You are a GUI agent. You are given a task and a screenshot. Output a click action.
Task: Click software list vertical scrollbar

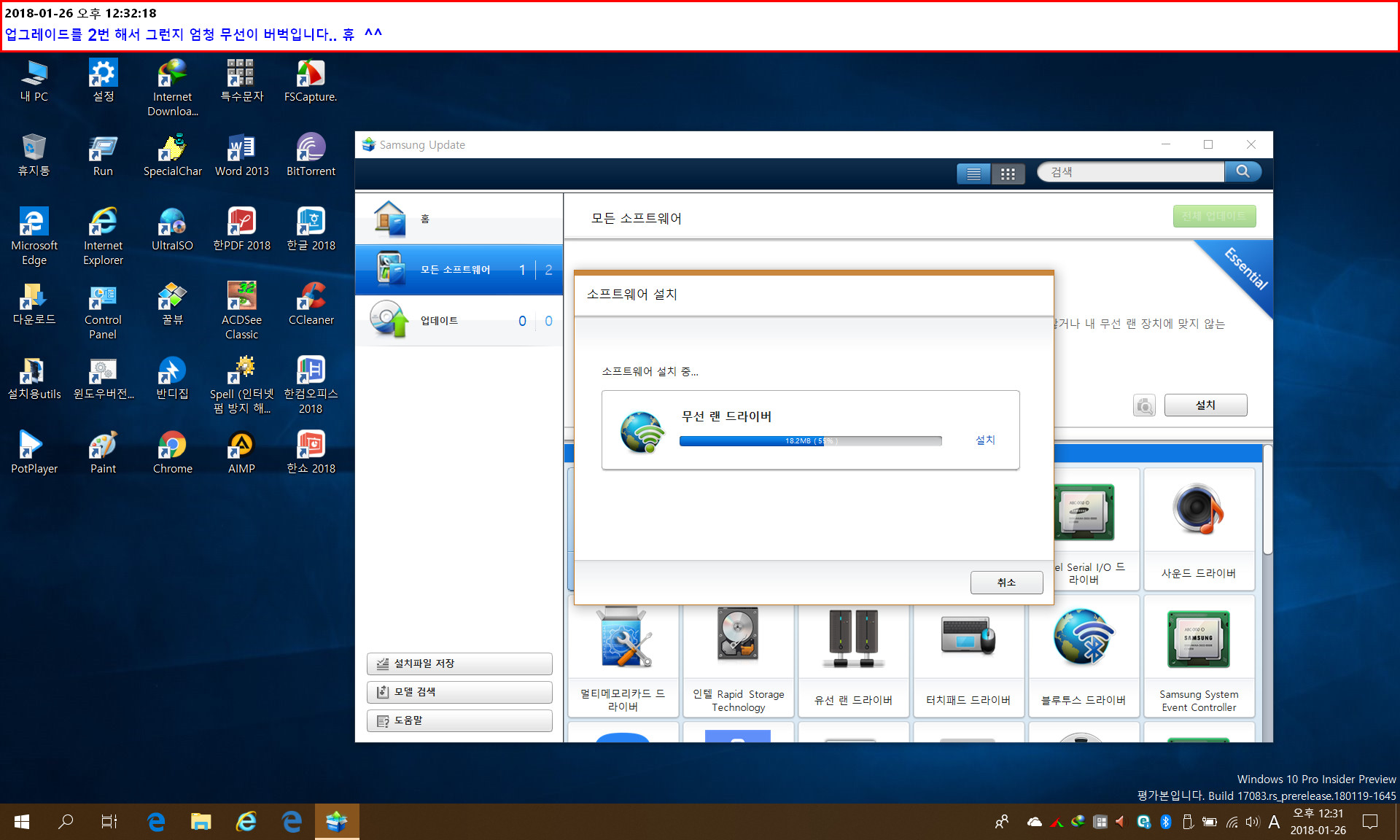coord(1267,500)
